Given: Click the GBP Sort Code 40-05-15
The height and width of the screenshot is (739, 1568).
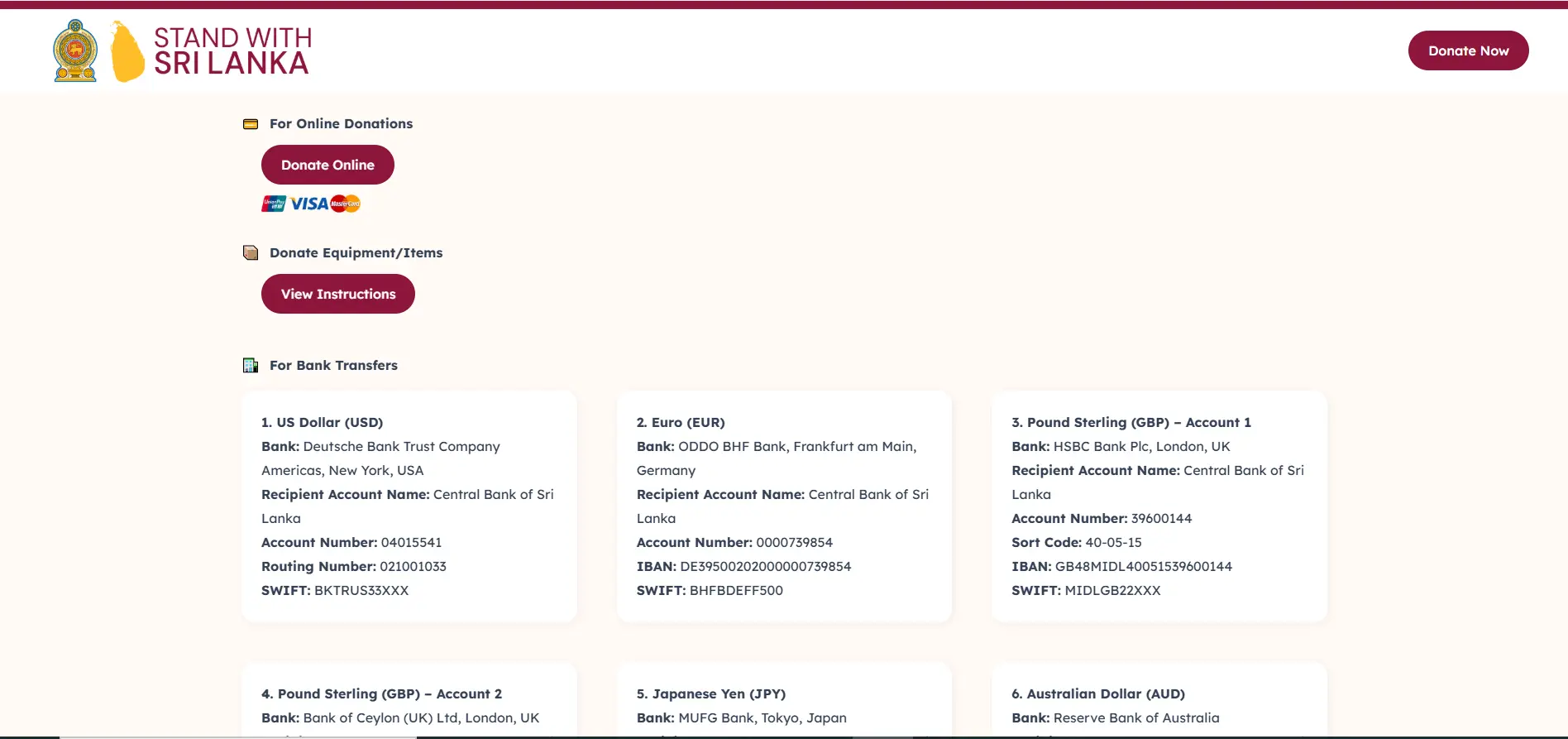Looking at the screenshot, I should [x=1113, y=542].
